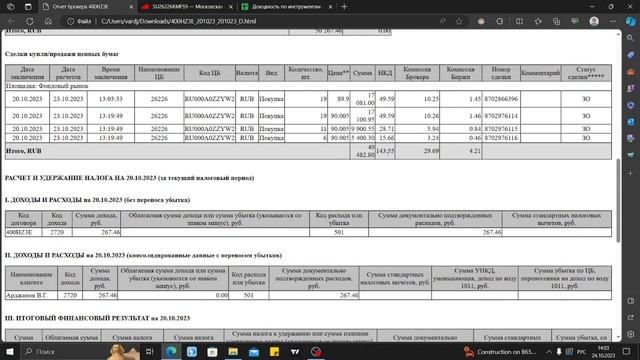The image size is (640, 360).
Task: Open Read Aloud icon in address bar
Action: [x=442, y=21]
